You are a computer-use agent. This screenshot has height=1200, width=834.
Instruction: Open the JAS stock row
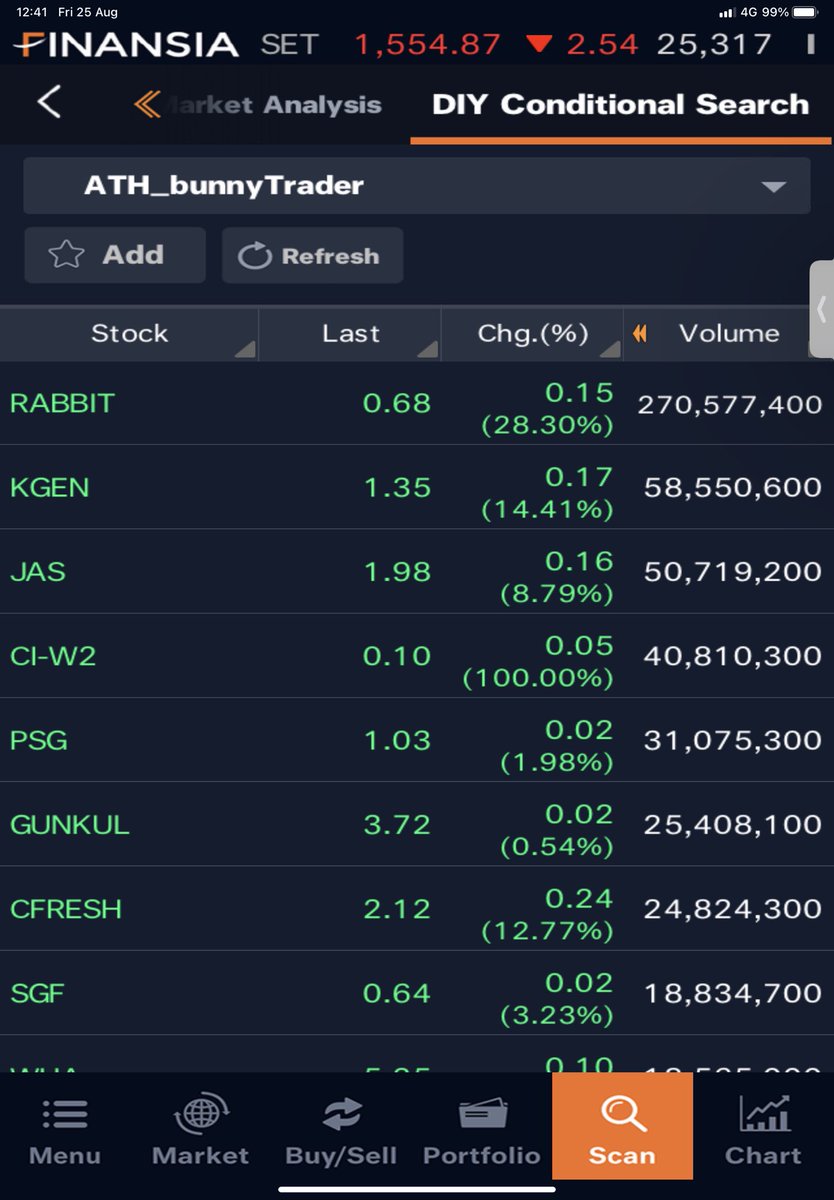coord(417,571)
